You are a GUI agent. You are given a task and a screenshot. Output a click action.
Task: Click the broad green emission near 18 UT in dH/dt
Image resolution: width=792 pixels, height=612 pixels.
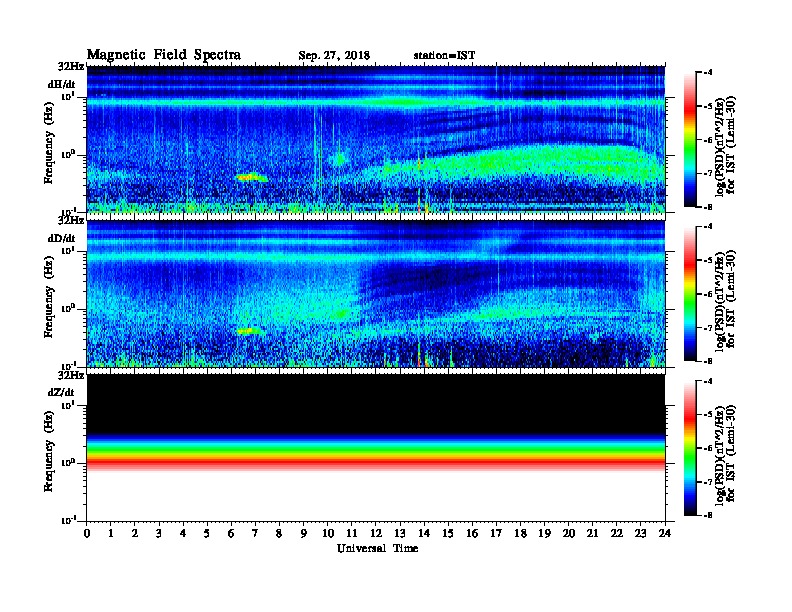[520, 161]
